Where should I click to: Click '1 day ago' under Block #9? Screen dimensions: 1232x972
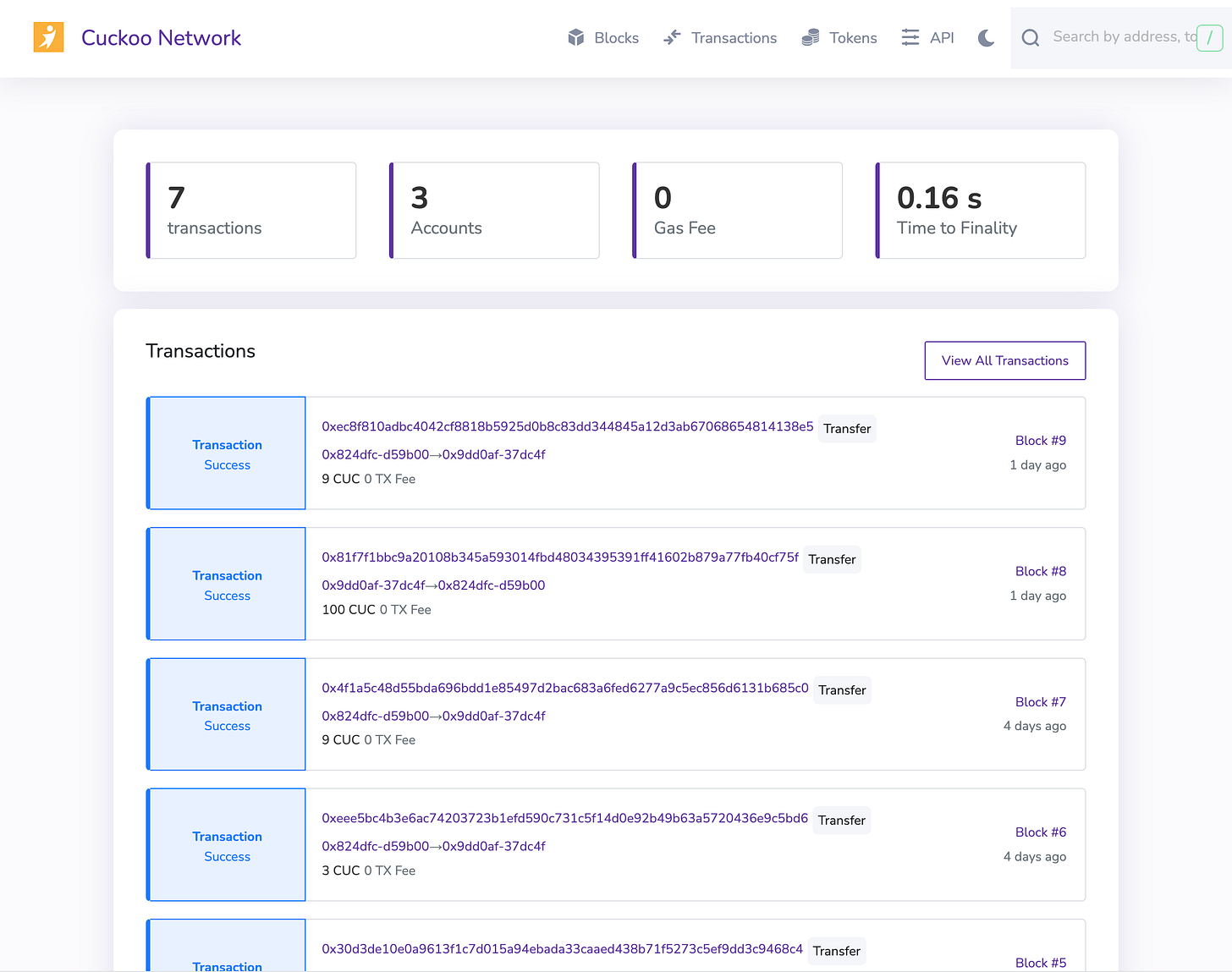1038,465
